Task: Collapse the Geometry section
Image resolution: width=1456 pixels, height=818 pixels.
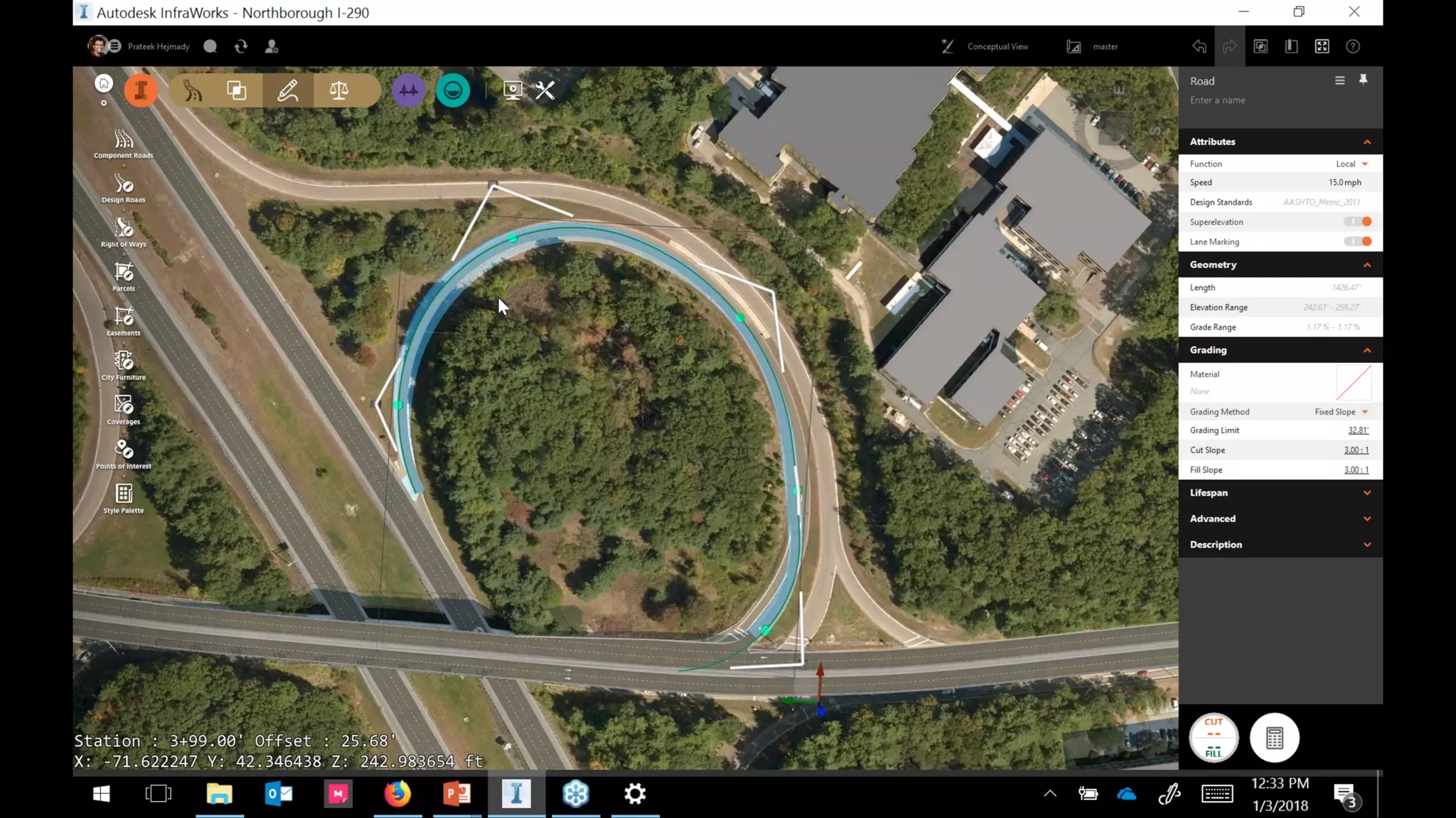Action: click(x=1367, y=265)
